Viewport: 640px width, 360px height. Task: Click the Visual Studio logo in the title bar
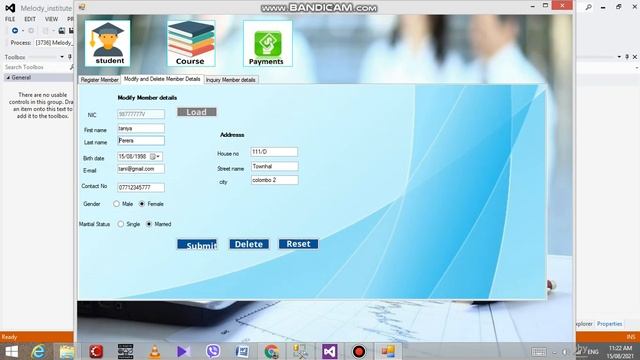click(10, 8)
